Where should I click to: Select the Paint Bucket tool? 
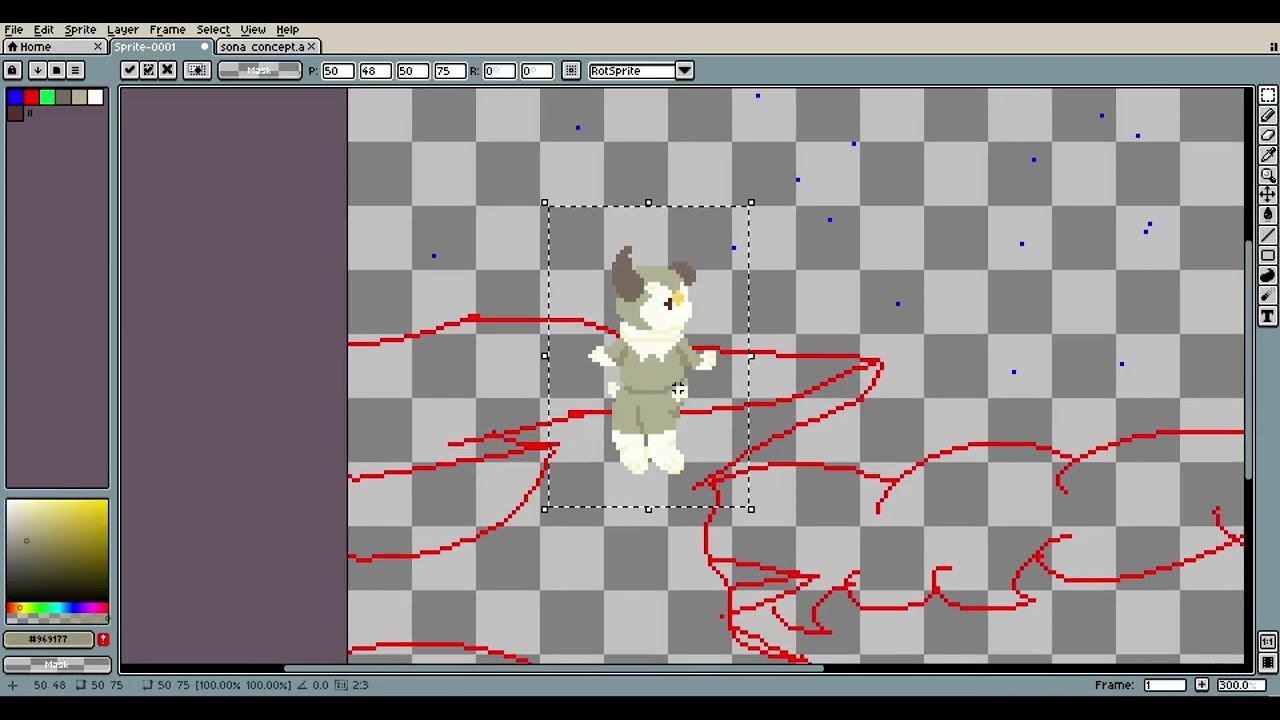[1267, 215]
